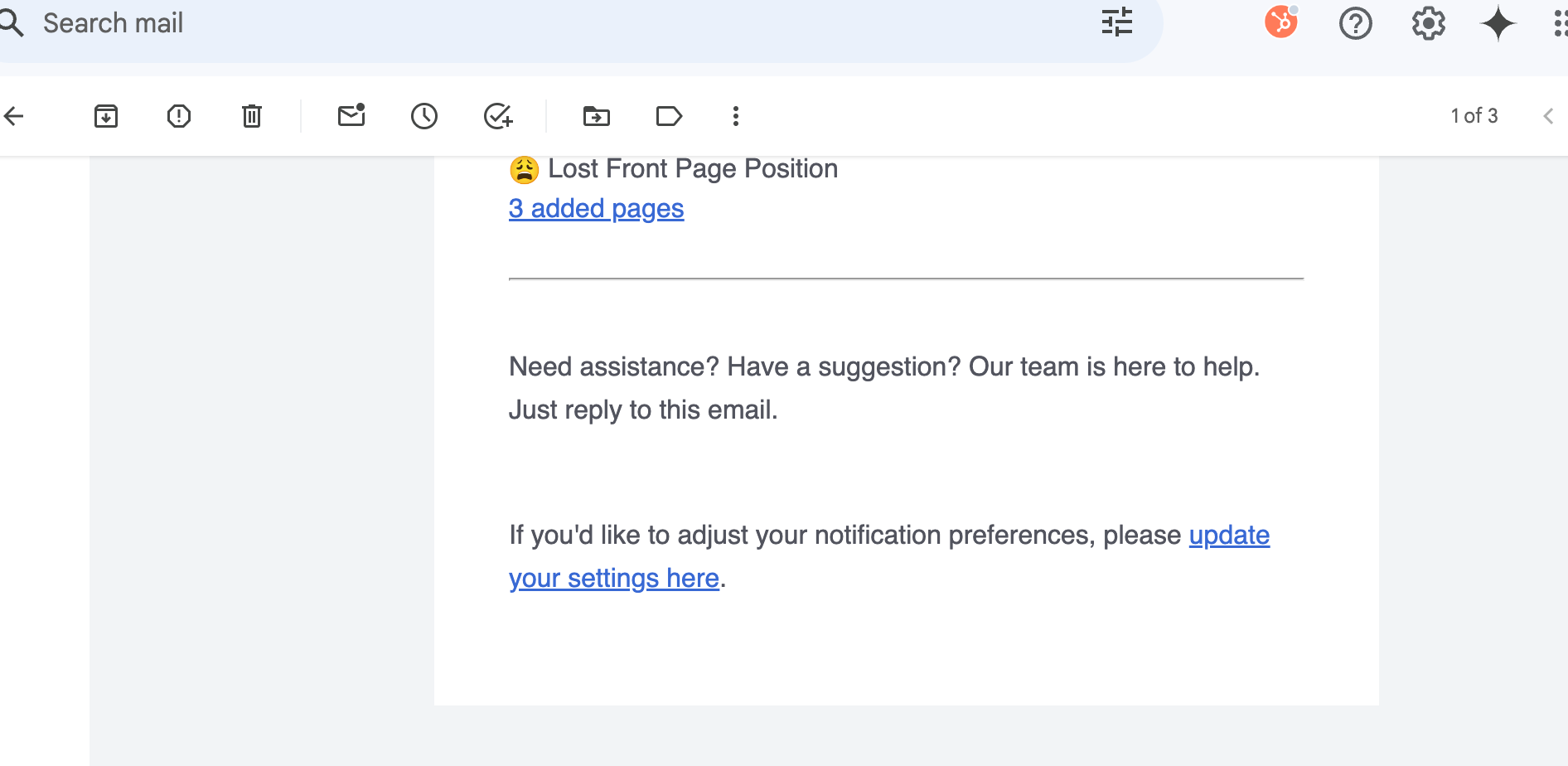The image size is (1568, 766).
Task: Open the HubSpot extension icon
Action: [1281, 22]
